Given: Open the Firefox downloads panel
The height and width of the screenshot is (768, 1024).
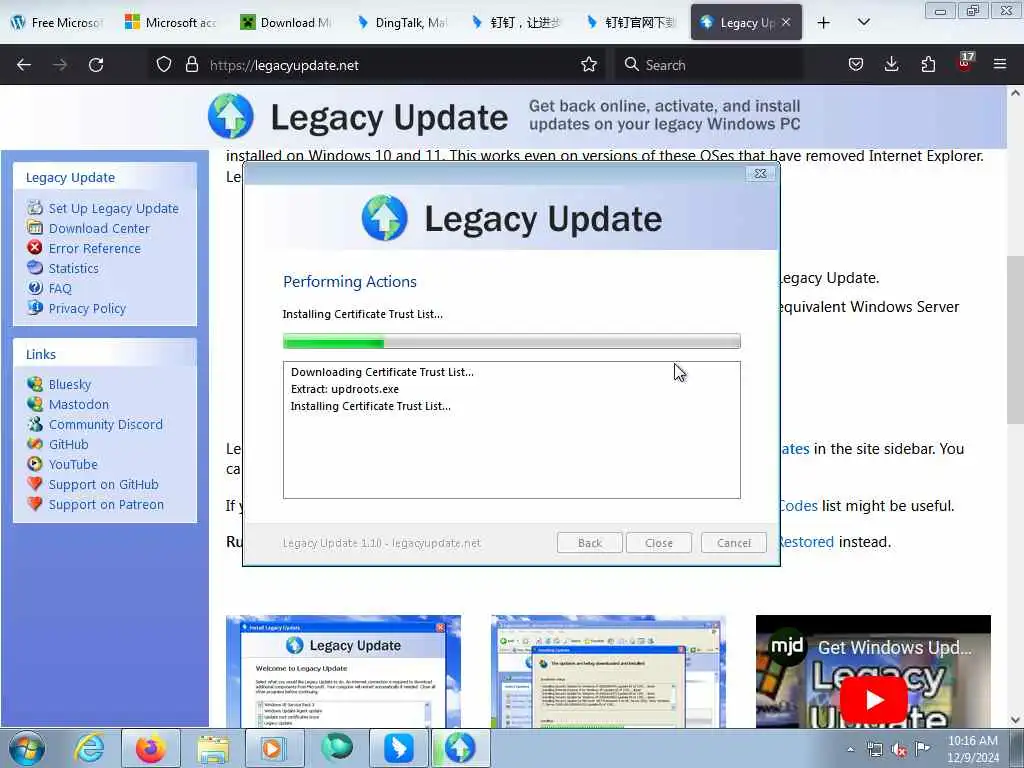Looking at the screenshot, I should [891, 65].
